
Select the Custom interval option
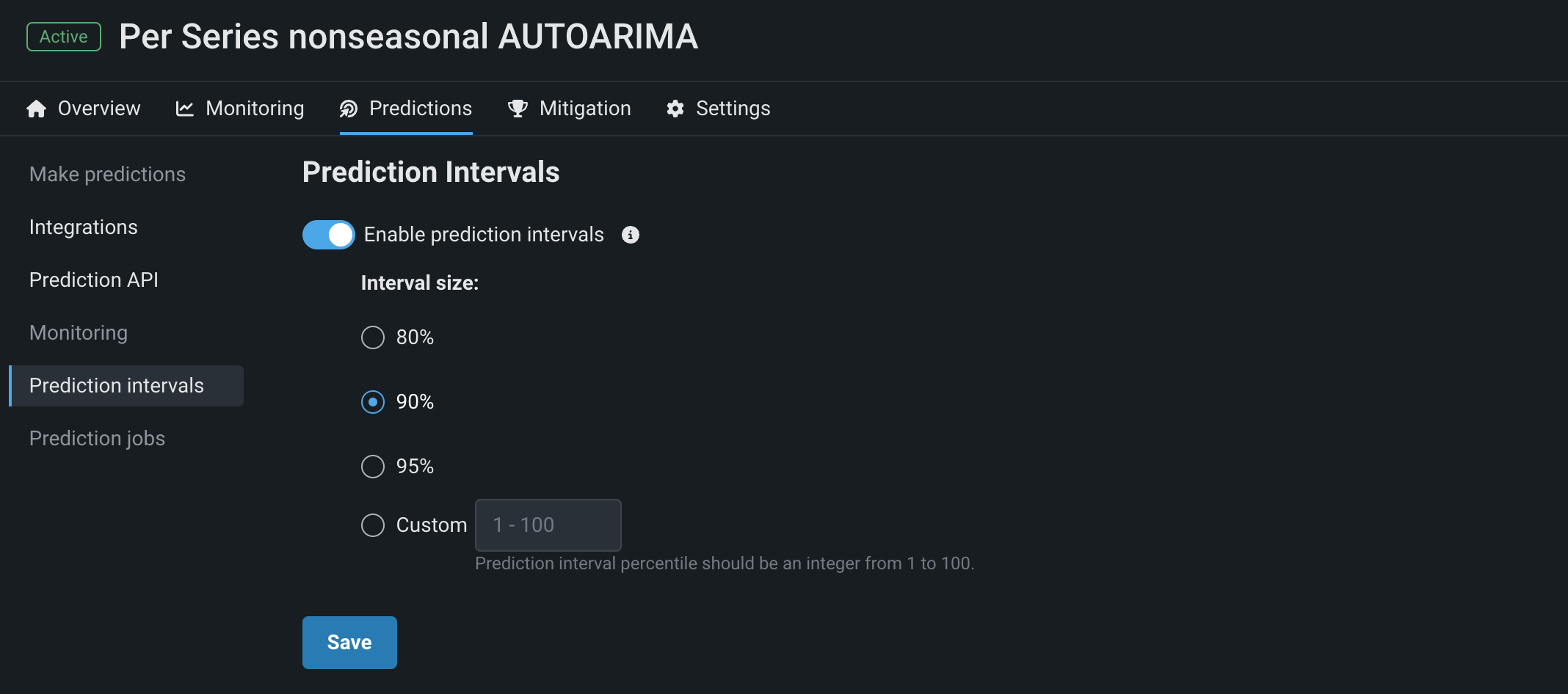373,525
